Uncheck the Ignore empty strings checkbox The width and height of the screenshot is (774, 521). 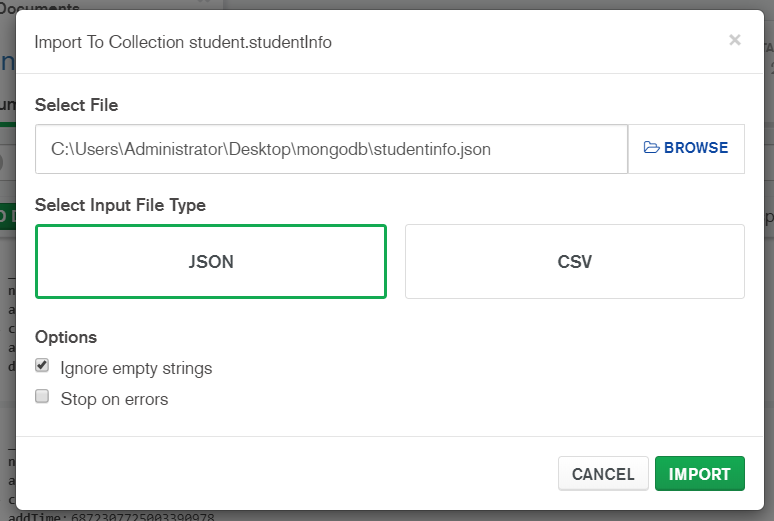pyautogui.click(x=42, y=366)
